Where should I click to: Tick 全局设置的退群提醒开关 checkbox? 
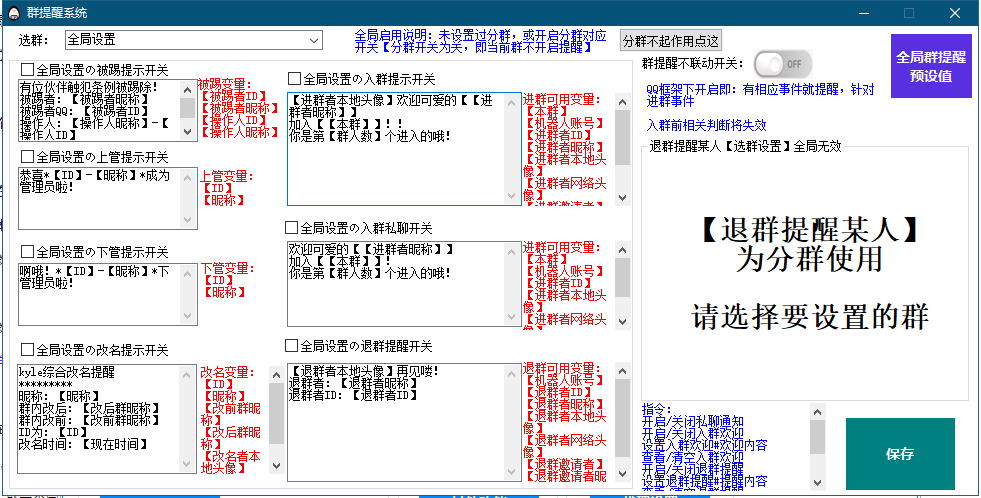pyautogui.click(x=292, y=345)
